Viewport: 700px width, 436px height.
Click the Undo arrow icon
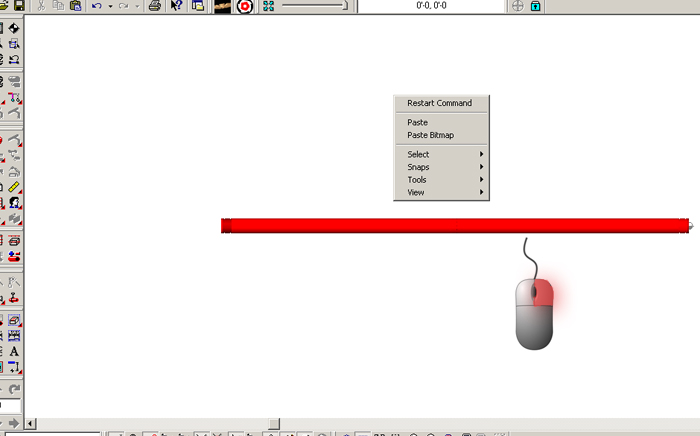(x=96, y=6)
